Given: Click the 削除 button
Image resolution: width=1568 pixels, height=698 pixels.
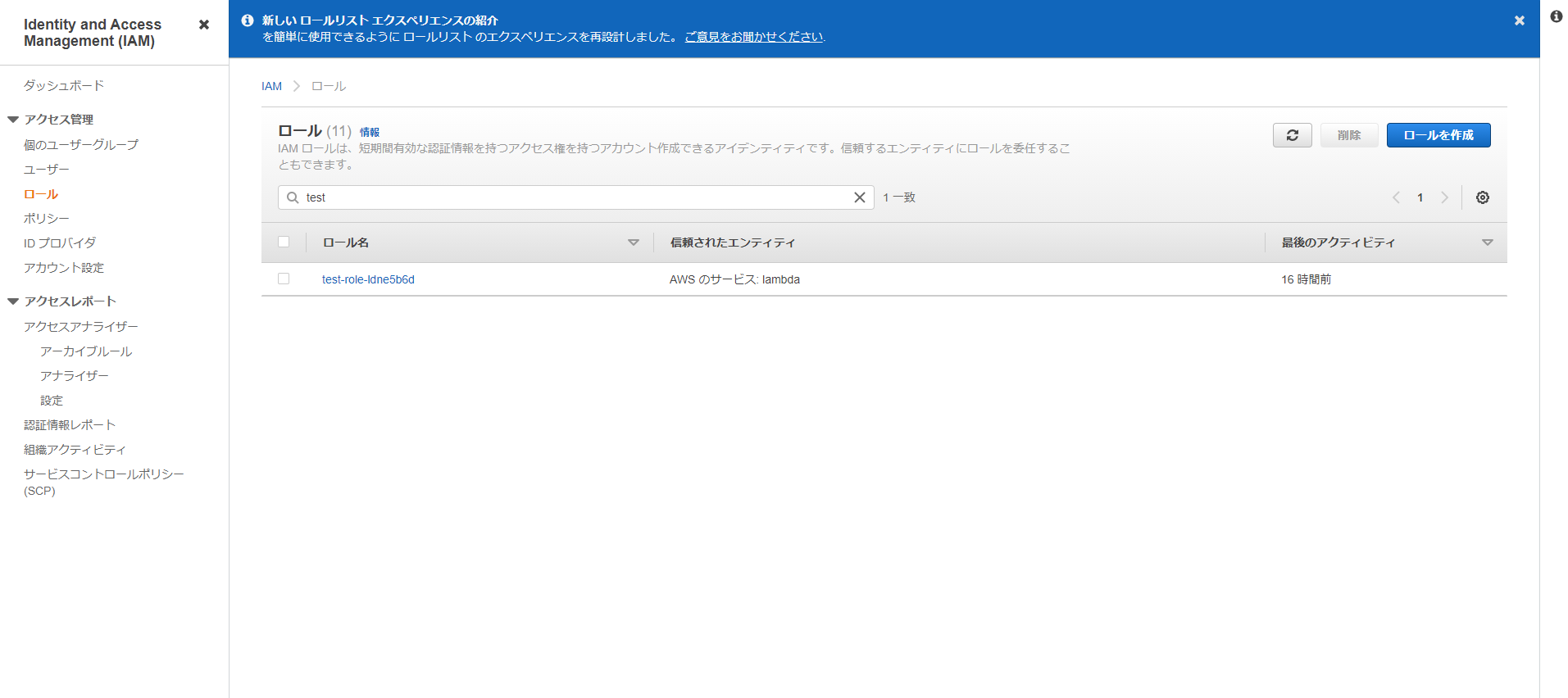Looking at the screenshot, I should tap(1348, 135).
